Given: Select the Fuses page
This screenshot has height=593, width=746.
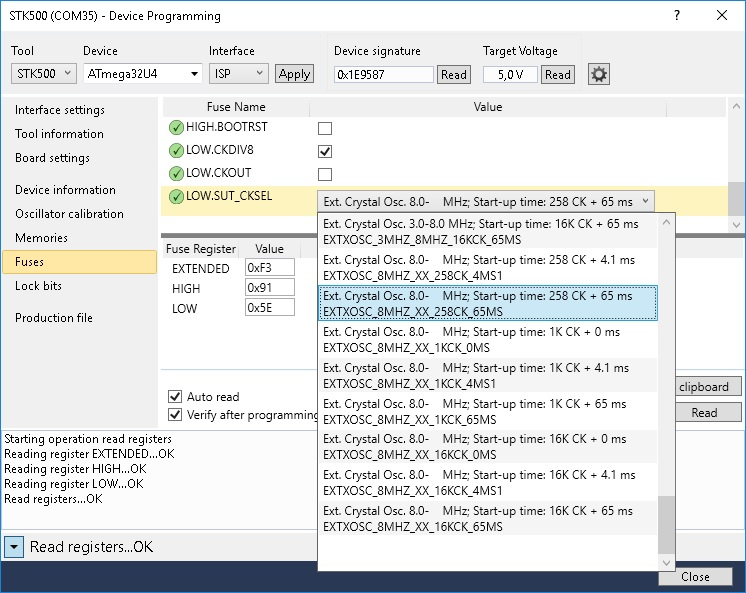Looking at the screenshot, I should [x=79, y=262].
